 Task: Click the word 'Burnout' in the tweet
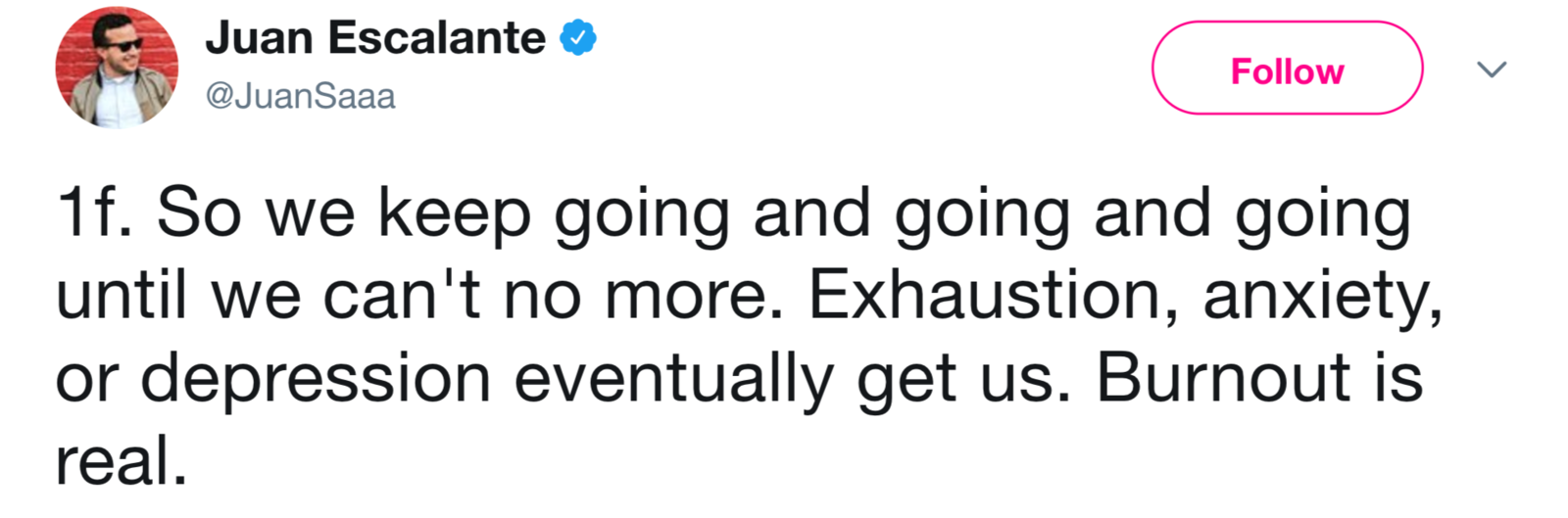[1223, 377]
